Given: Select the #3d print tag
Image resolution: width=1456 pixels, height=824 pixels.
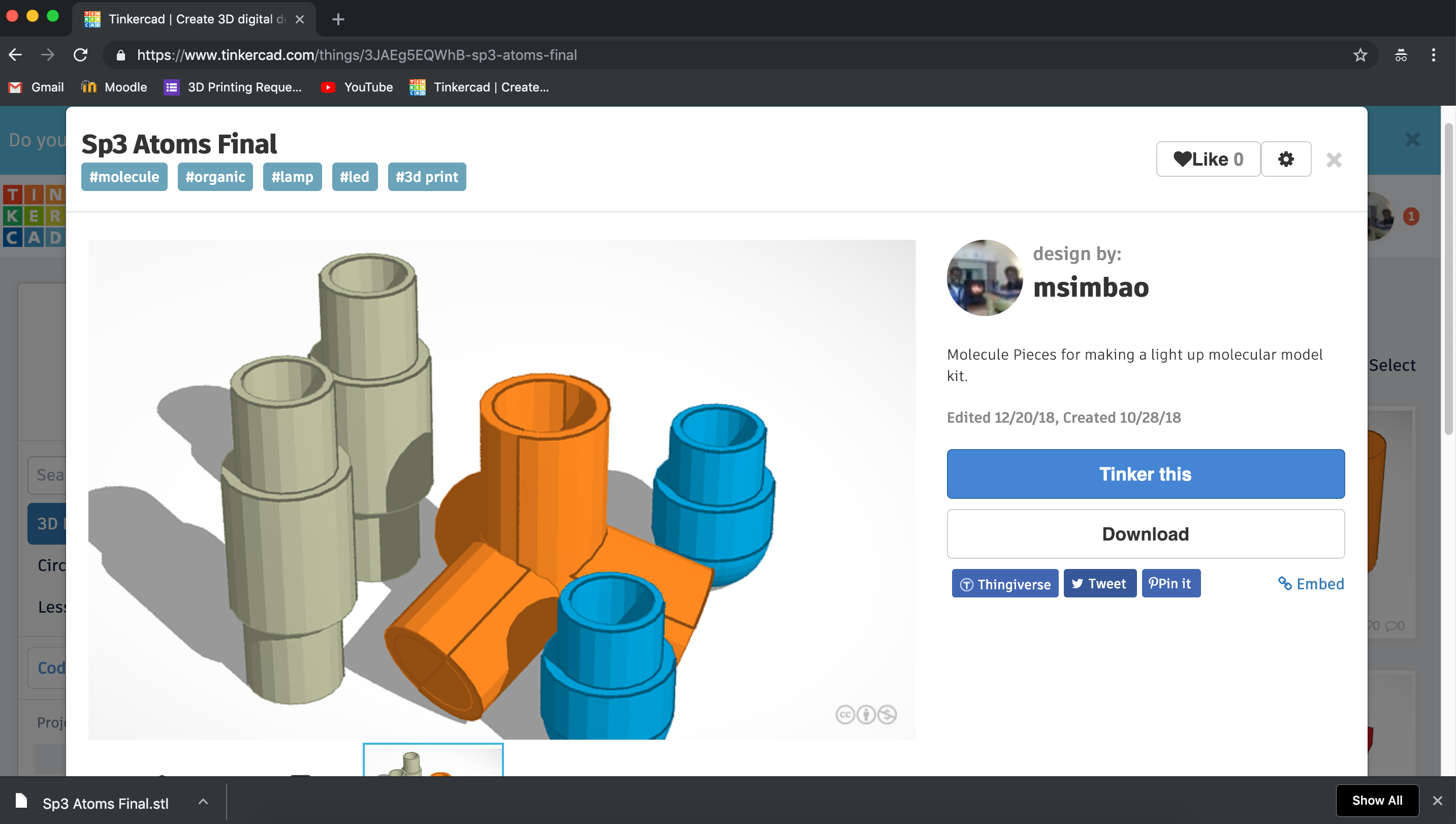Looking at the screenshot, I should (x=426, y=177).
